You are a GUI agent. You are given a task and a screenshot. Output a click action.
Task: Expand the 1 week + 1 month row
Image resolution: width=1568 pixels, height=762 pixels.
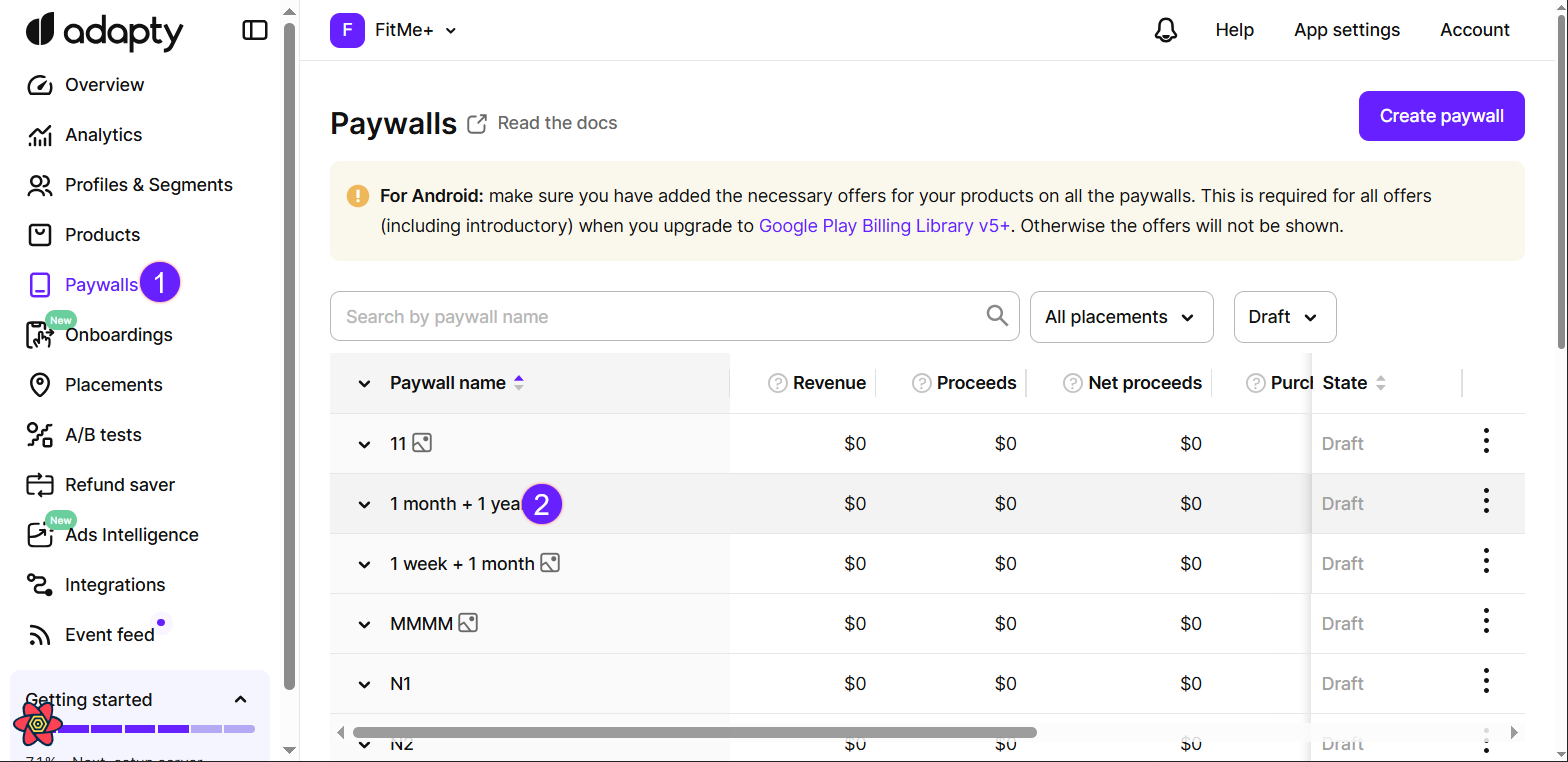point(364,564)
